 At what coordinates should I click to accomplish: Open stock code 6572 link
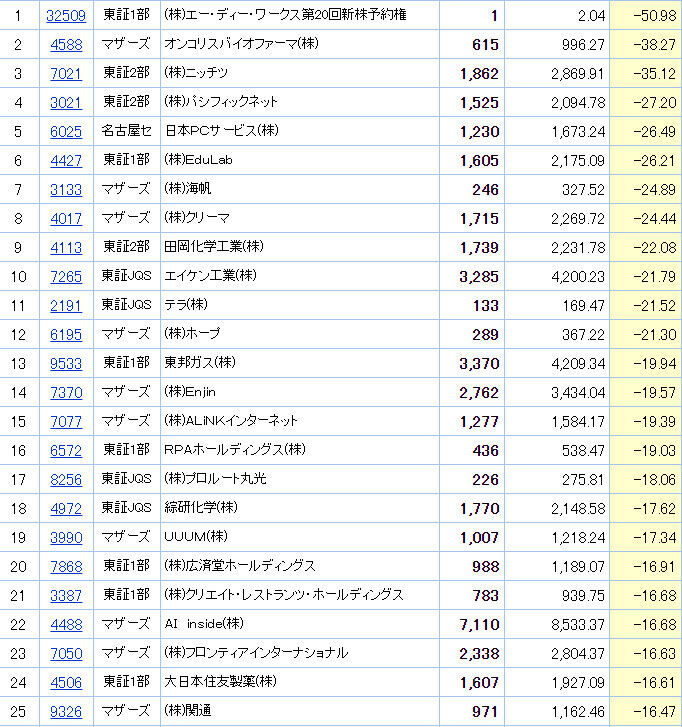(x=66, y=451)
